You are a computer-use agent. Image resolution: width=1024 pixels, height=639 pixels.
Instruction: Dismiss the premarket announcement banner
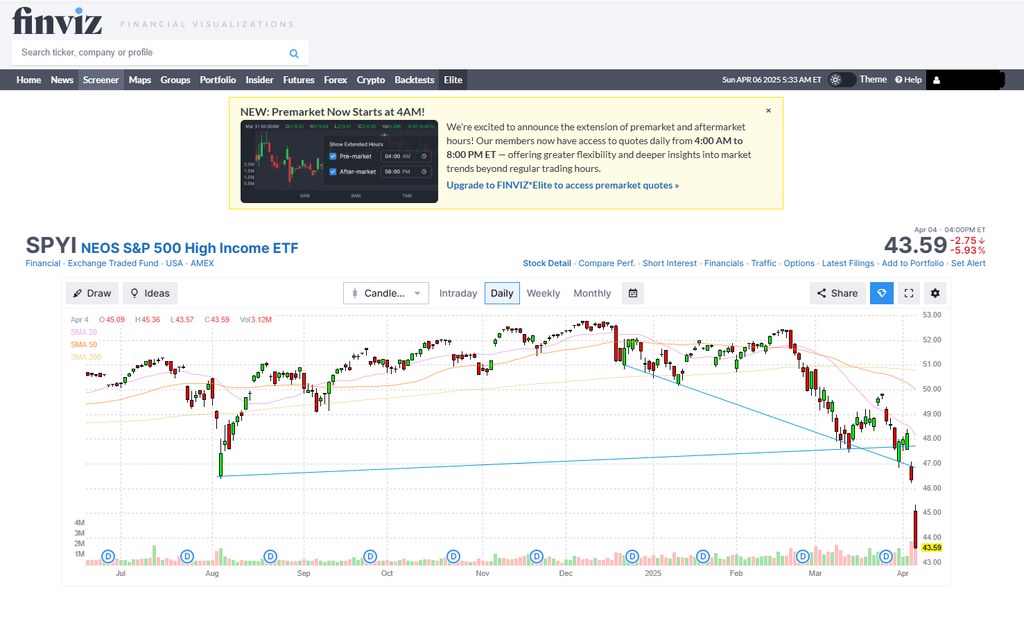(768, 111)
